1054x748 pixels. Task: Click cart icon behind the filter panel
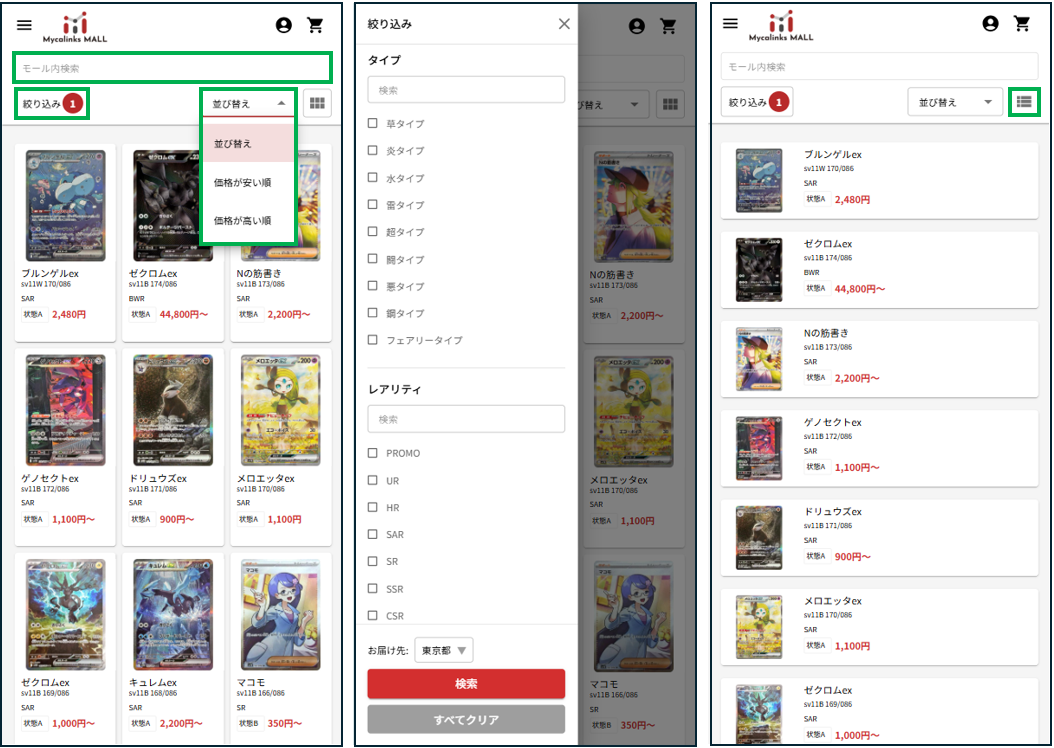pyautogui.click(x=668, y=26)
